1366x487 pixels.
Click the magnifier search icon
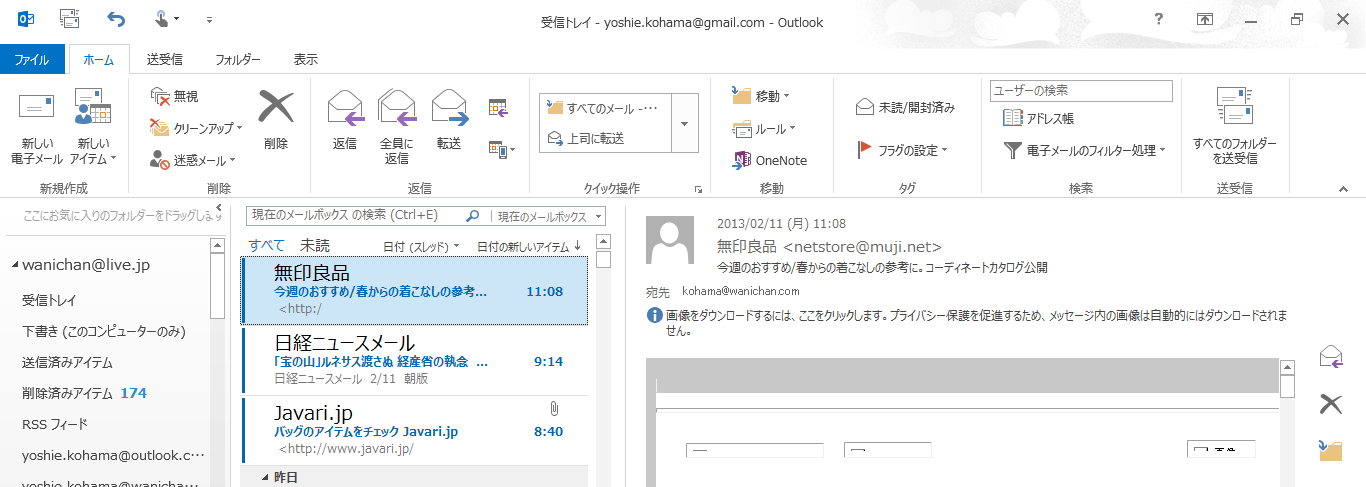point(474,215)
